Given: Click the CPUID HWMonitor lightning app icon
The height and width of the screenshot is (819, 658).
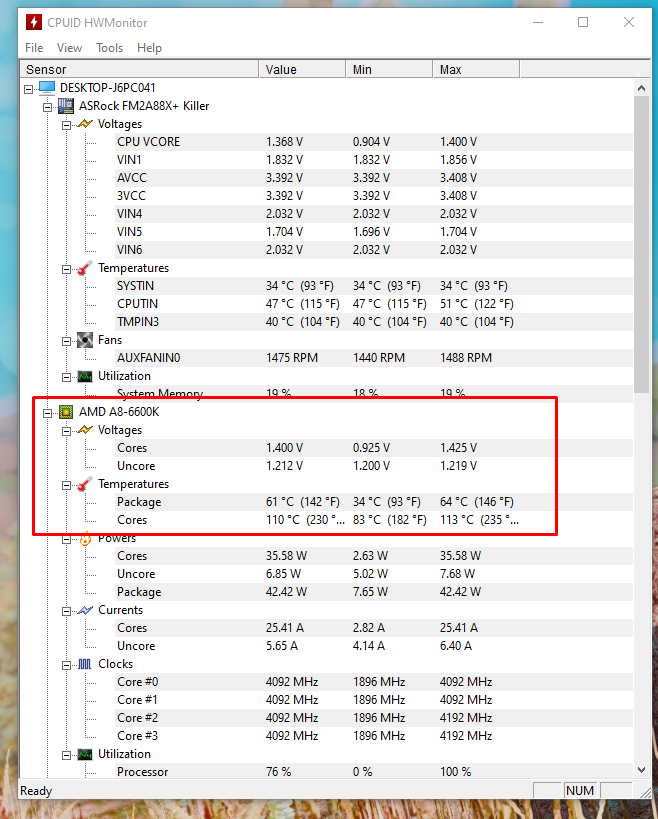Looking at the screenshot, I should pyautogui.click(x=34, y=22).
